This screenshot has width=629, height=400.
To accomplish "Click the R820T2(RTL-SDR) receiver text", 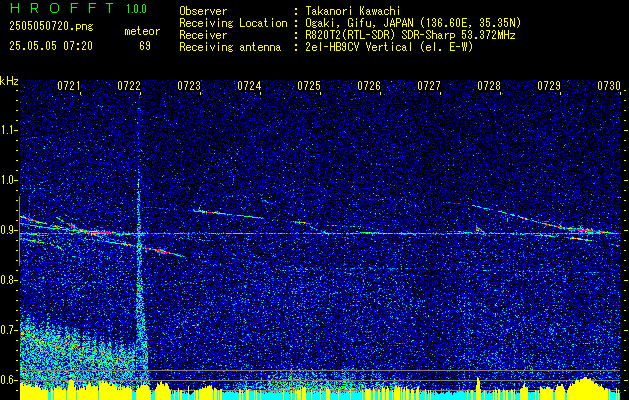I will click(410, 35).
